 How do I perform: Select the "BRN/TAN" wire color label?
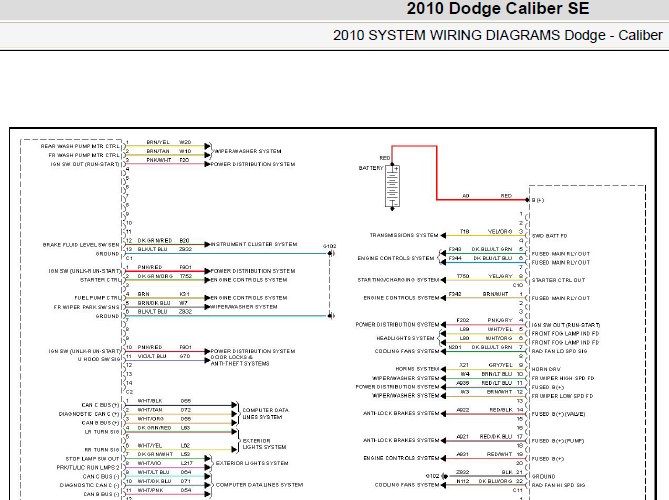(x=158, y=151)
